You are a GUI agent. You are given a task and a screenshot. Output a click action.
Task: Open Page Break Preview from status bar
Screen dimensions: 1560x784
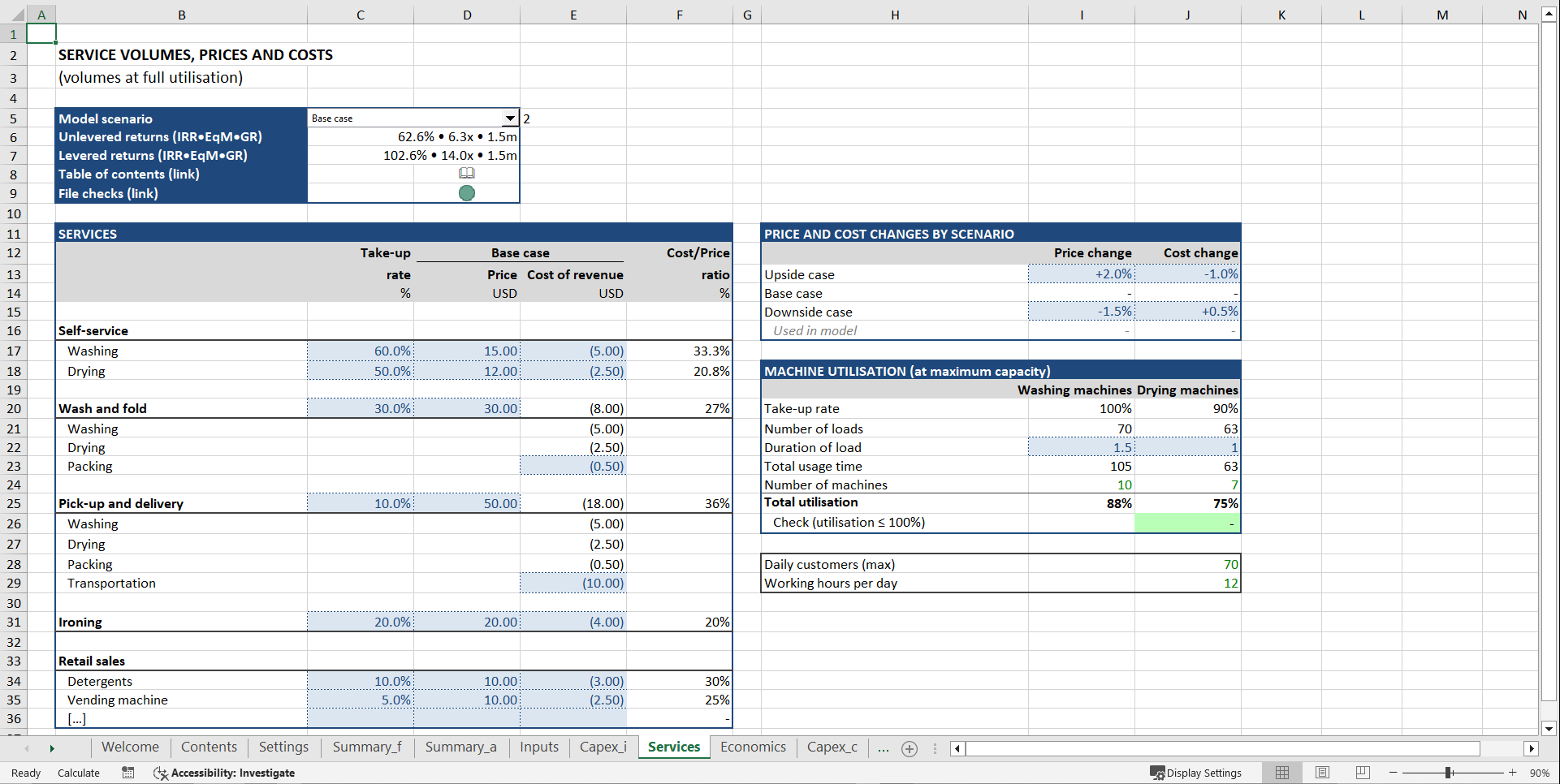point(1362,773)
